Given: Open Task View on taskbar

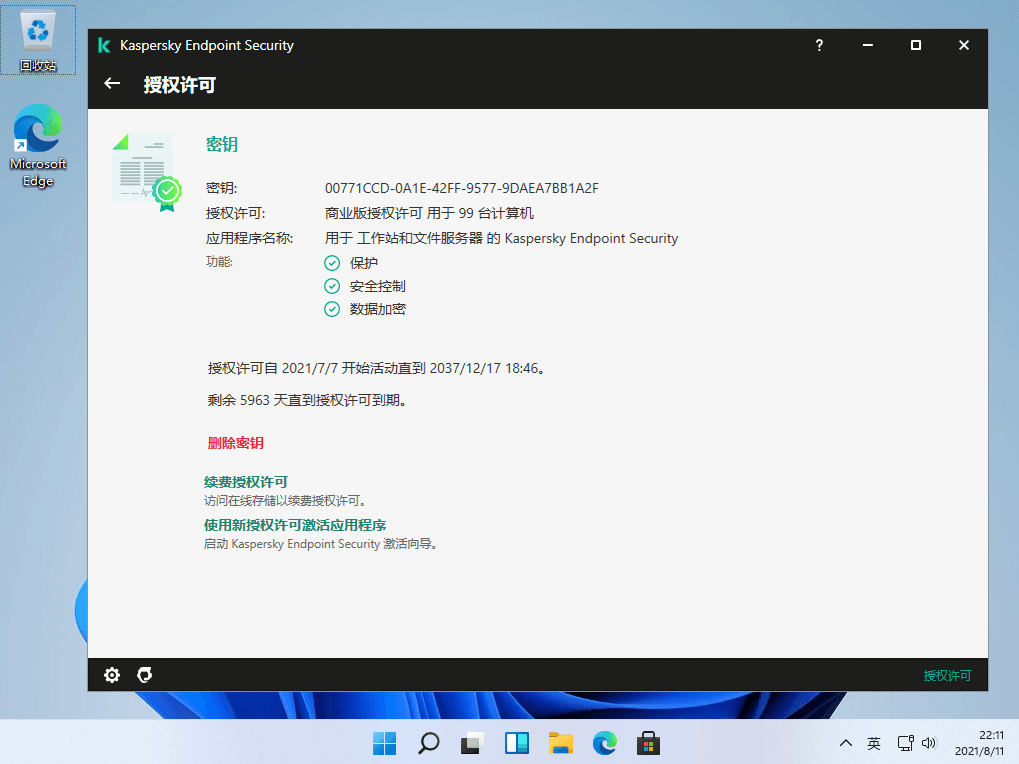Looking at the screenshot, I should (472, 743).
